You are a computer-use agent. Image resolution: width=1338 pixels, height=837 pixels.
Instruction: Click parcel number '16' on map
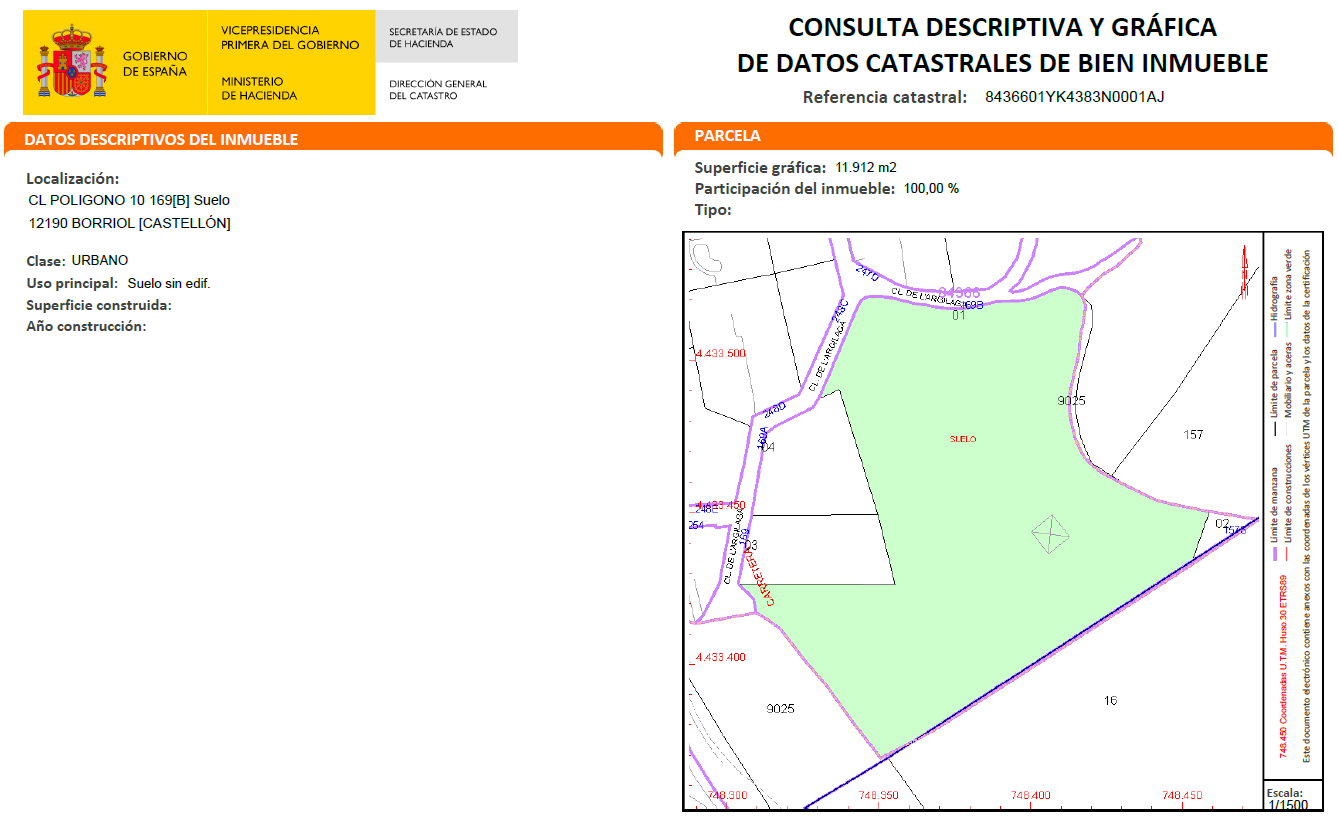(1110, 700)
